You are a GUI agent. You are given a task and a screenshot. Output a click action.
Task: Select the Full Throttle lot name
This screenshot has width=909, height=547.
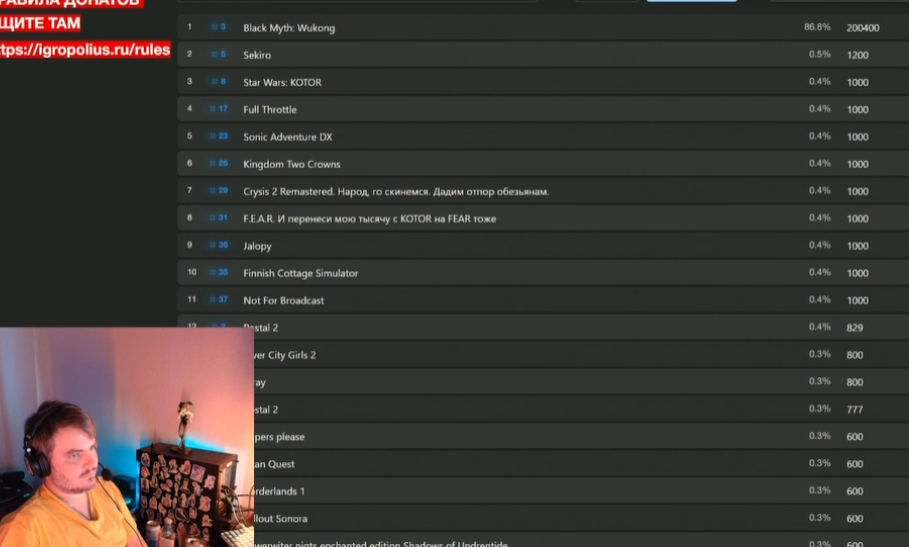coord(270,110)
